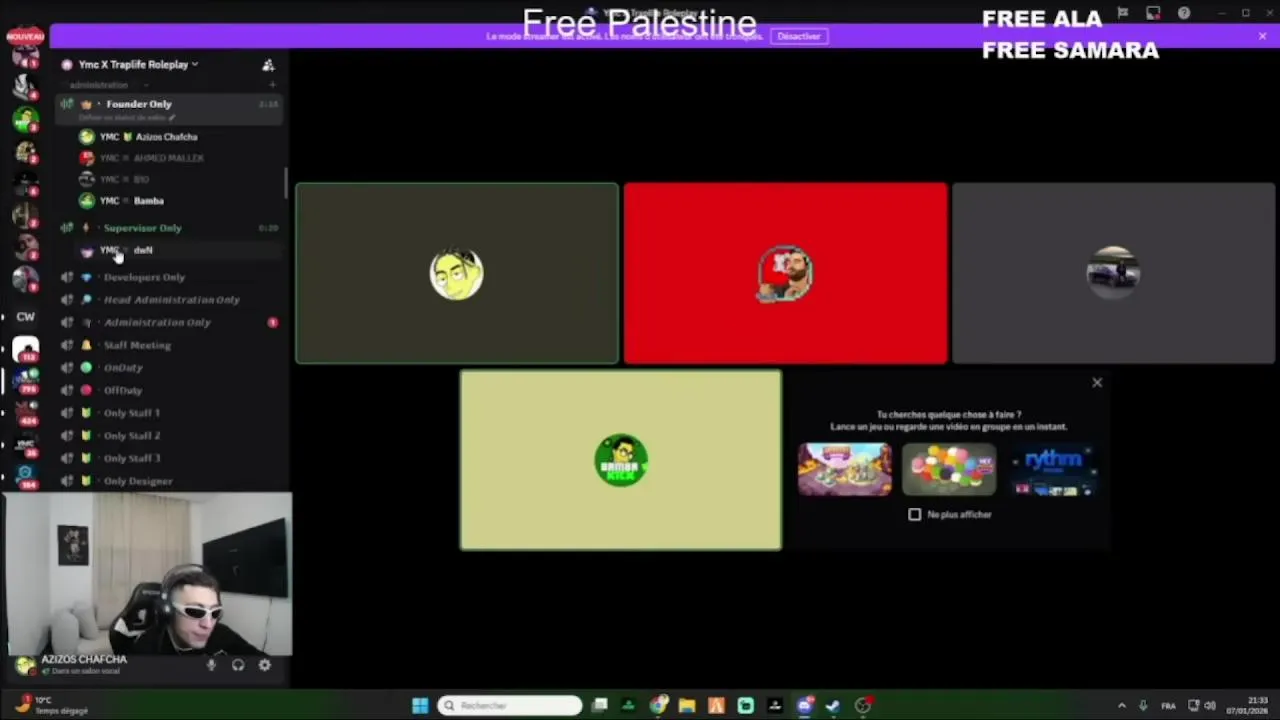Join the OffDuty voice channel

123,390
